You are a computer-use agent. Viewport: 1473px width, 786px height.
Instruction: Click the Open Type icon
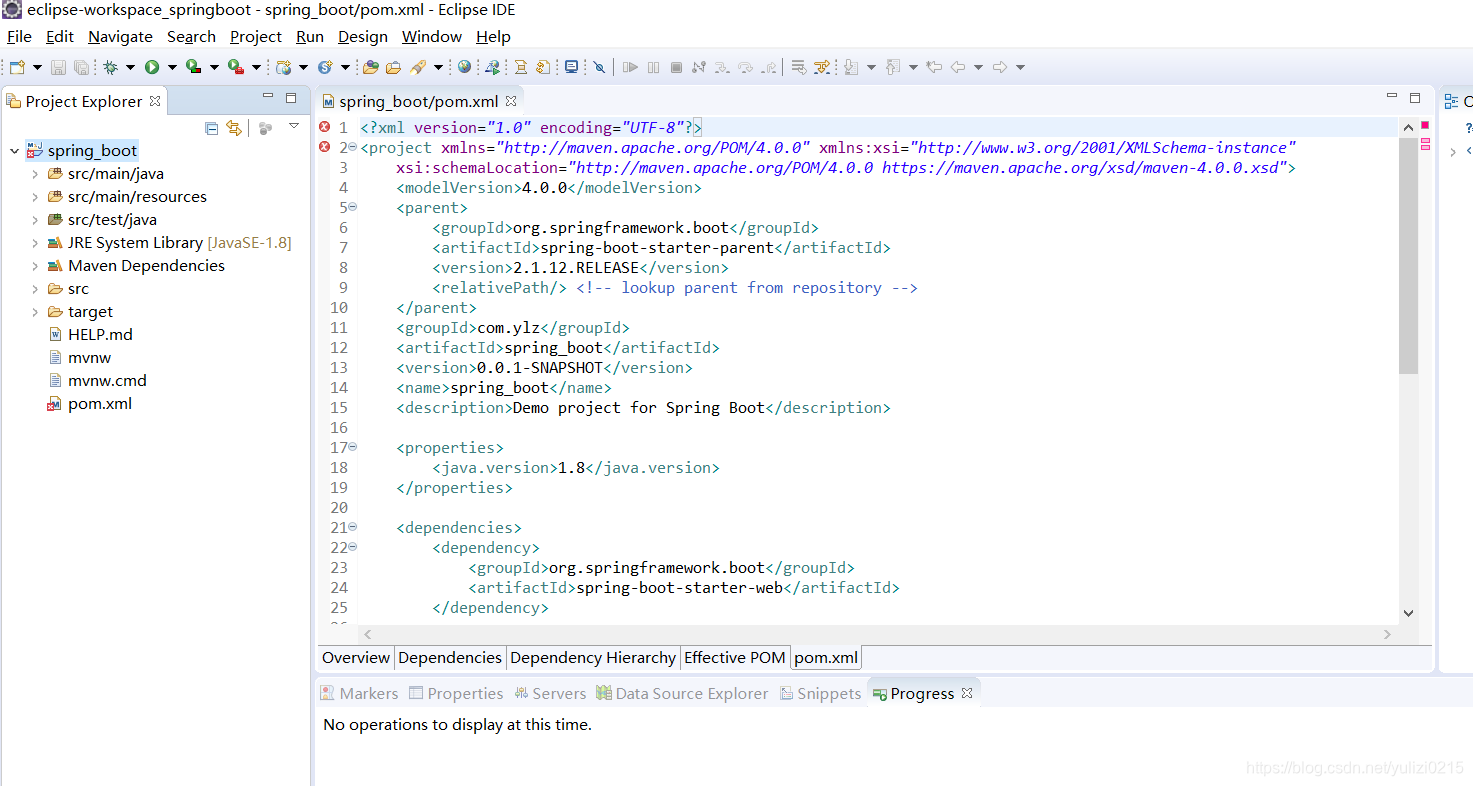[371, 67]
